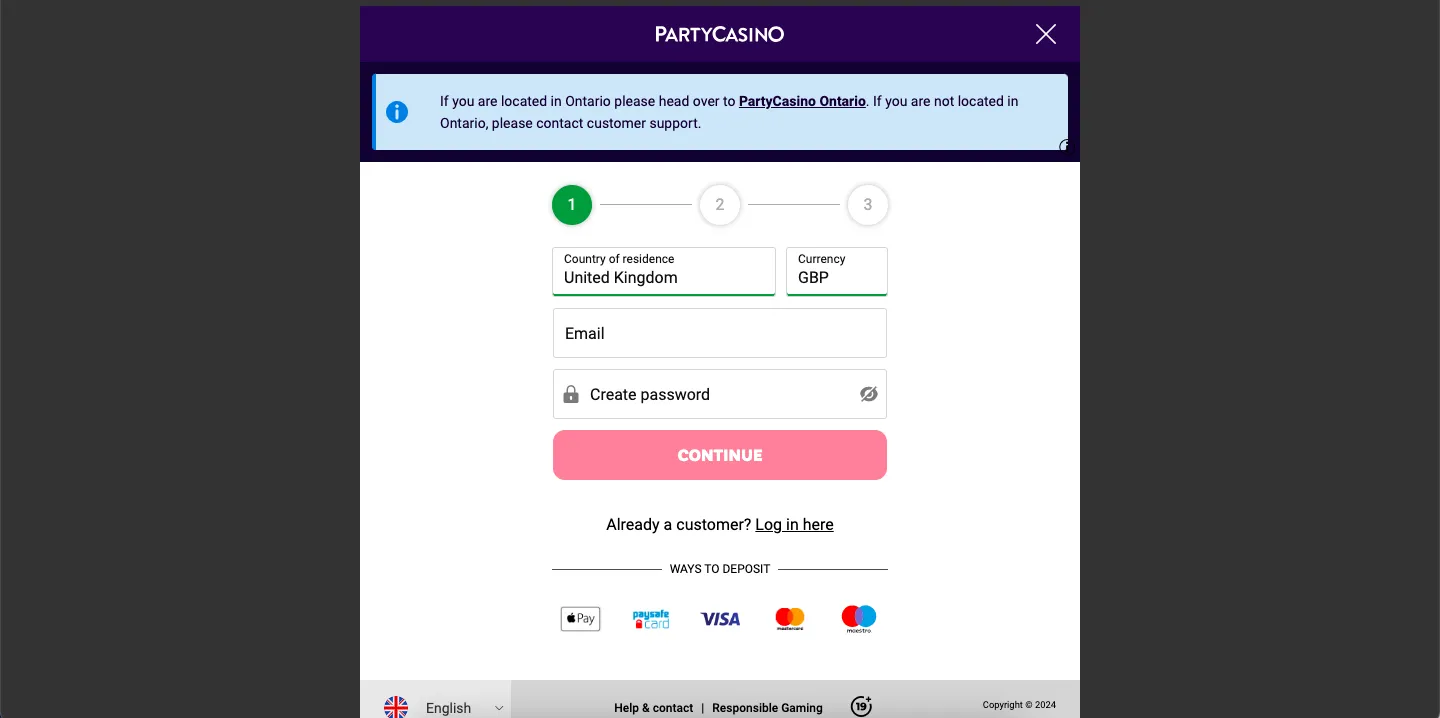Open the Country of residence dropdown
The height and width of the screenshot is (718, 1440).
[x=664, y=271]
